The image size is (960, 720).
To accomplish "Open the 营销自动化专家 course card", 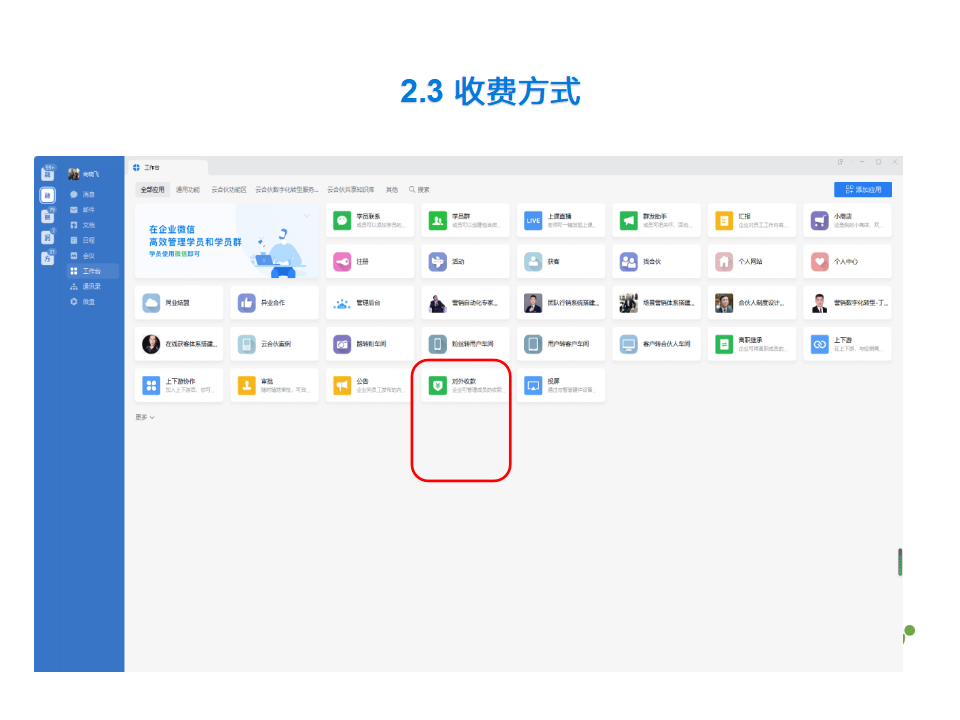I will pyautogui.click(x=465, y=302).
